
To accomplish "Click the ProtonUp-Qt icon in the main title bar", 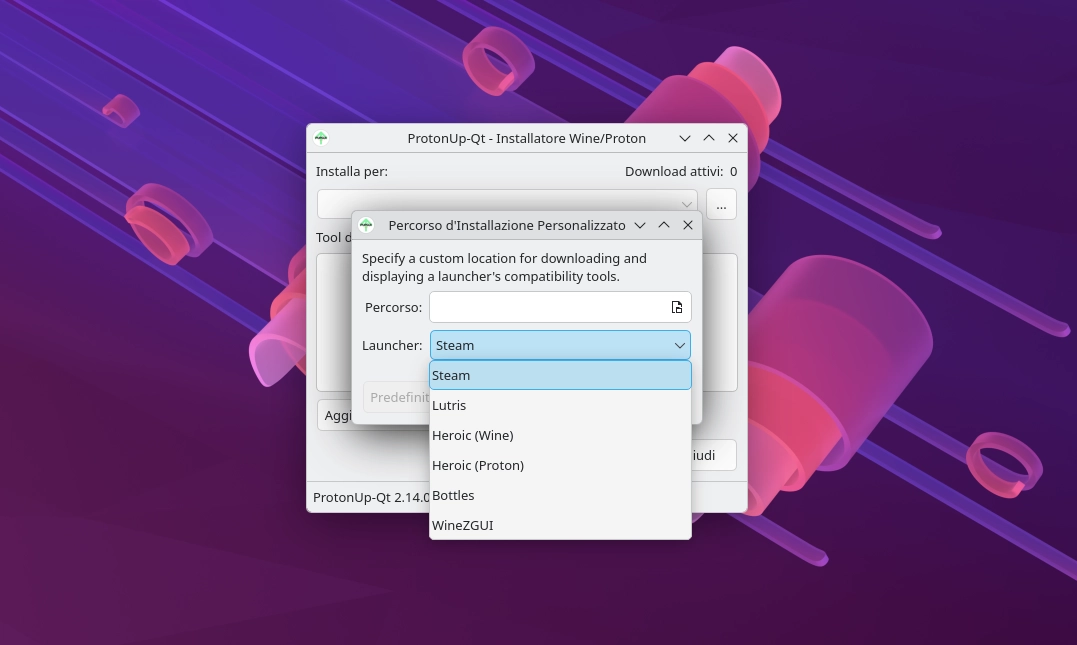I will pyautogui.click(x=320, y=138).
